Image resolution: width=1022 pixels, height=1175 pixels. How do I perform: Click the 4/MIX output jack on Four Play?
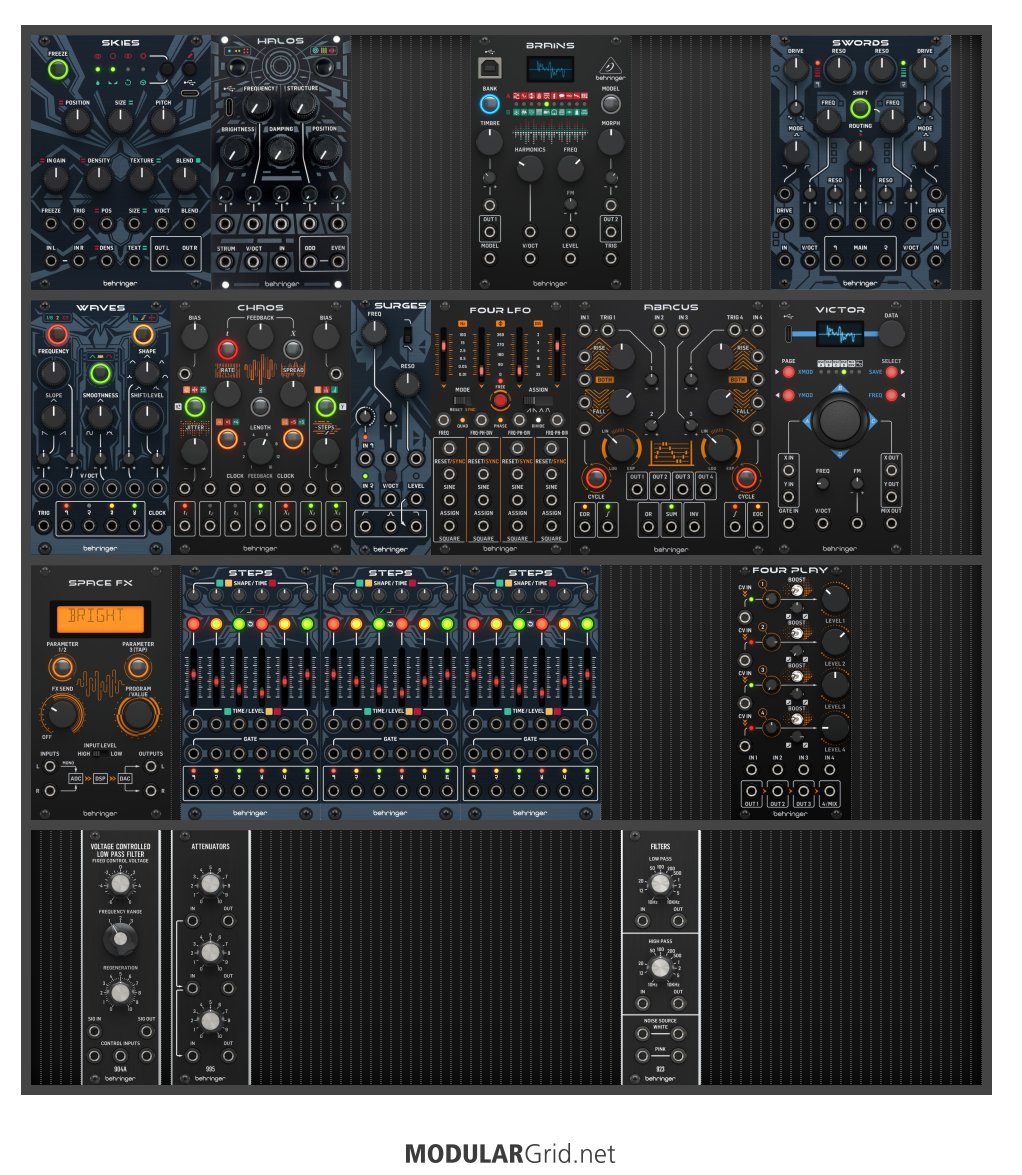coord(829,791)
